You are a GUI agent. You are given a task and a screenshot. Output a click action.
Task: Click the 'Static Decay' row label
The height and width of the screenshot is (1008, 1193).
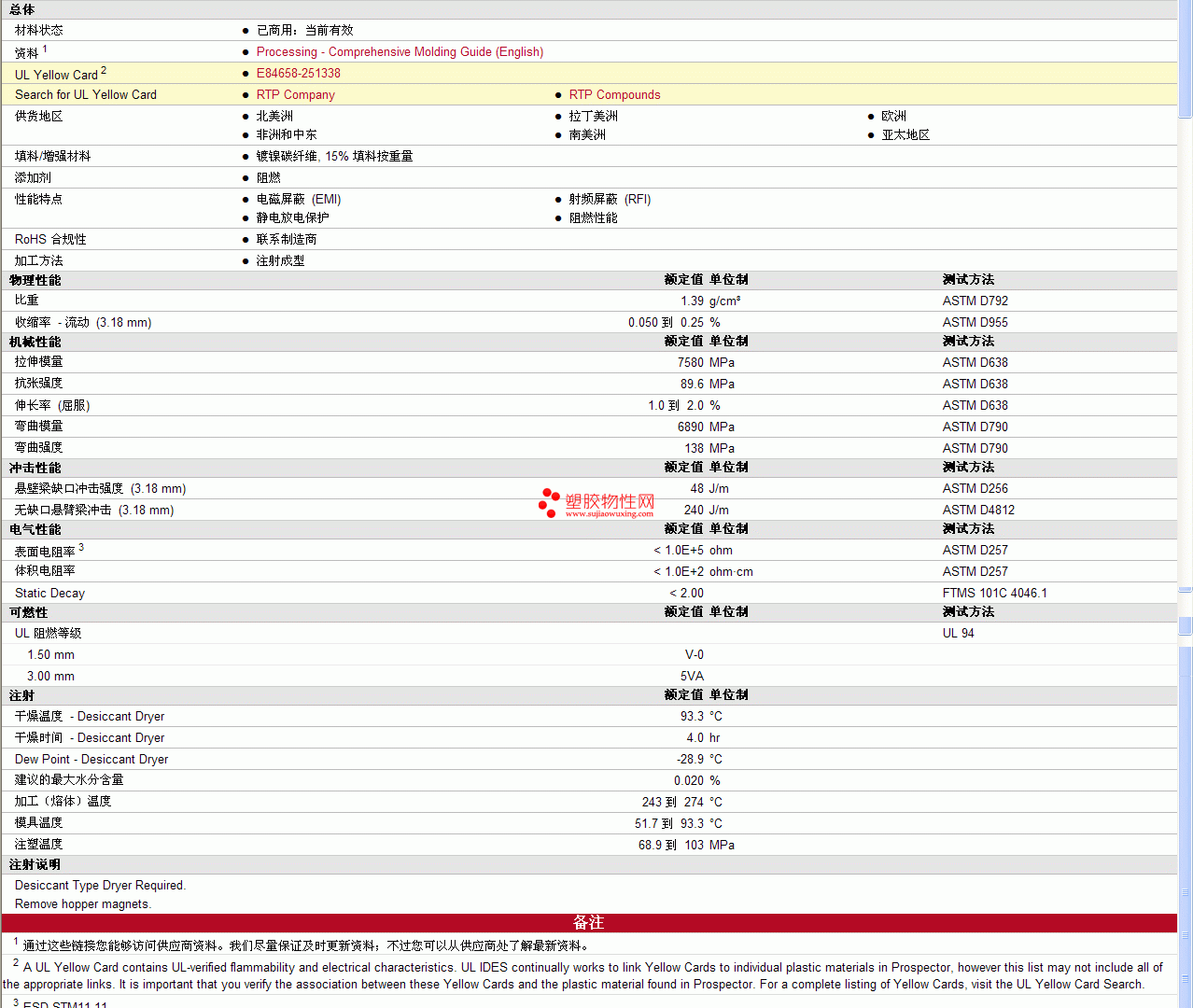click(49, 594)
